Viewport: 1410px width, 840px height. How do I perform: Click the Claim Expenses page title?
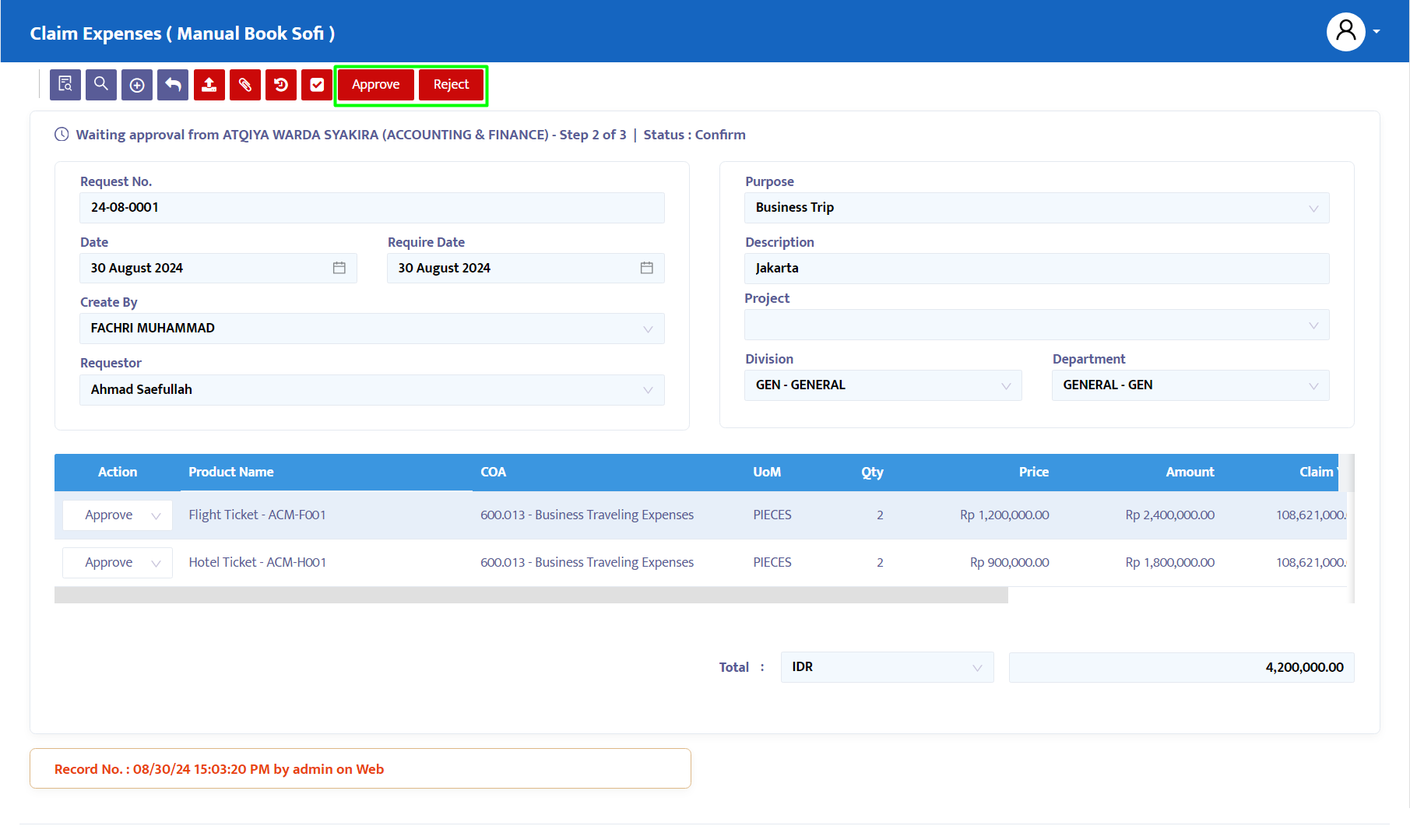click(x=182, y=33)
